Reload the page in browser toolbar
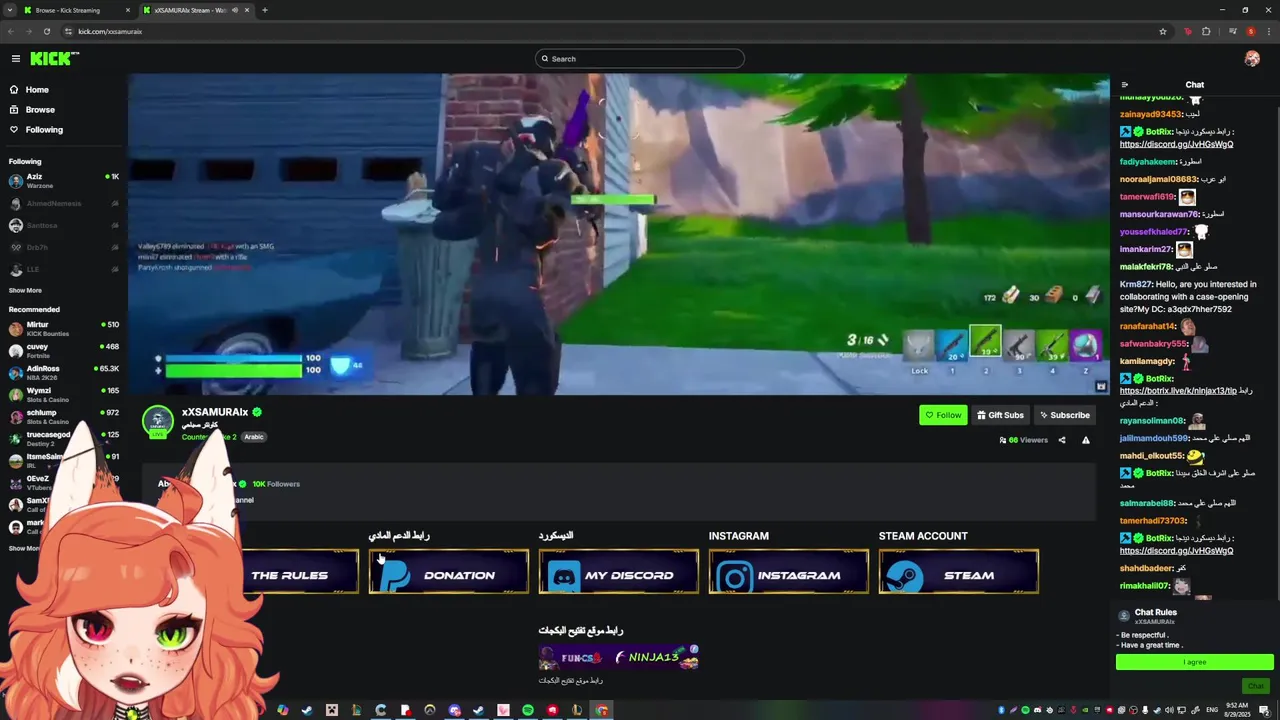Viewport: 1280px width, 720px height. 46,31
